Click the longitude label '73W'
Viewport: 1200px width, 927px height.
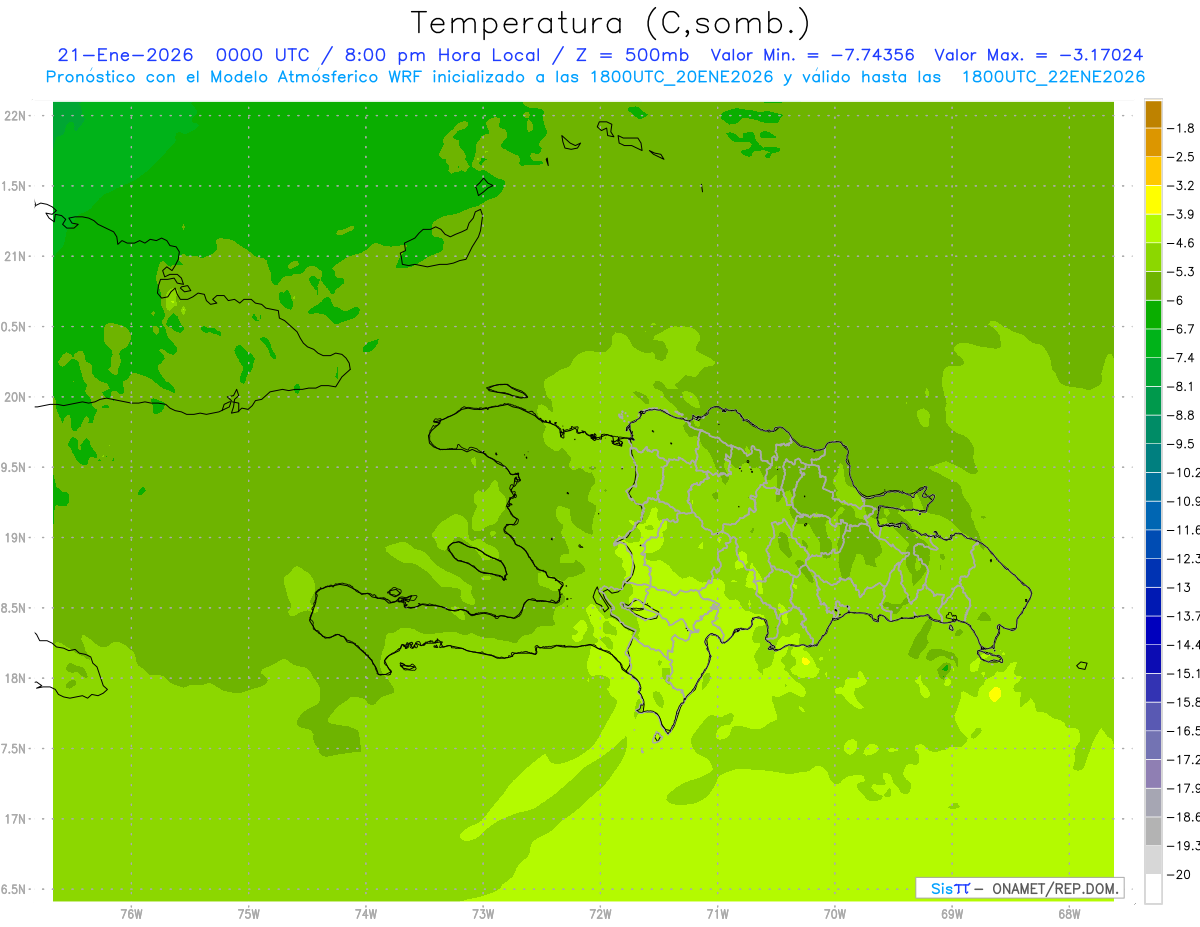pyautogui.click(x=483, y=915)
